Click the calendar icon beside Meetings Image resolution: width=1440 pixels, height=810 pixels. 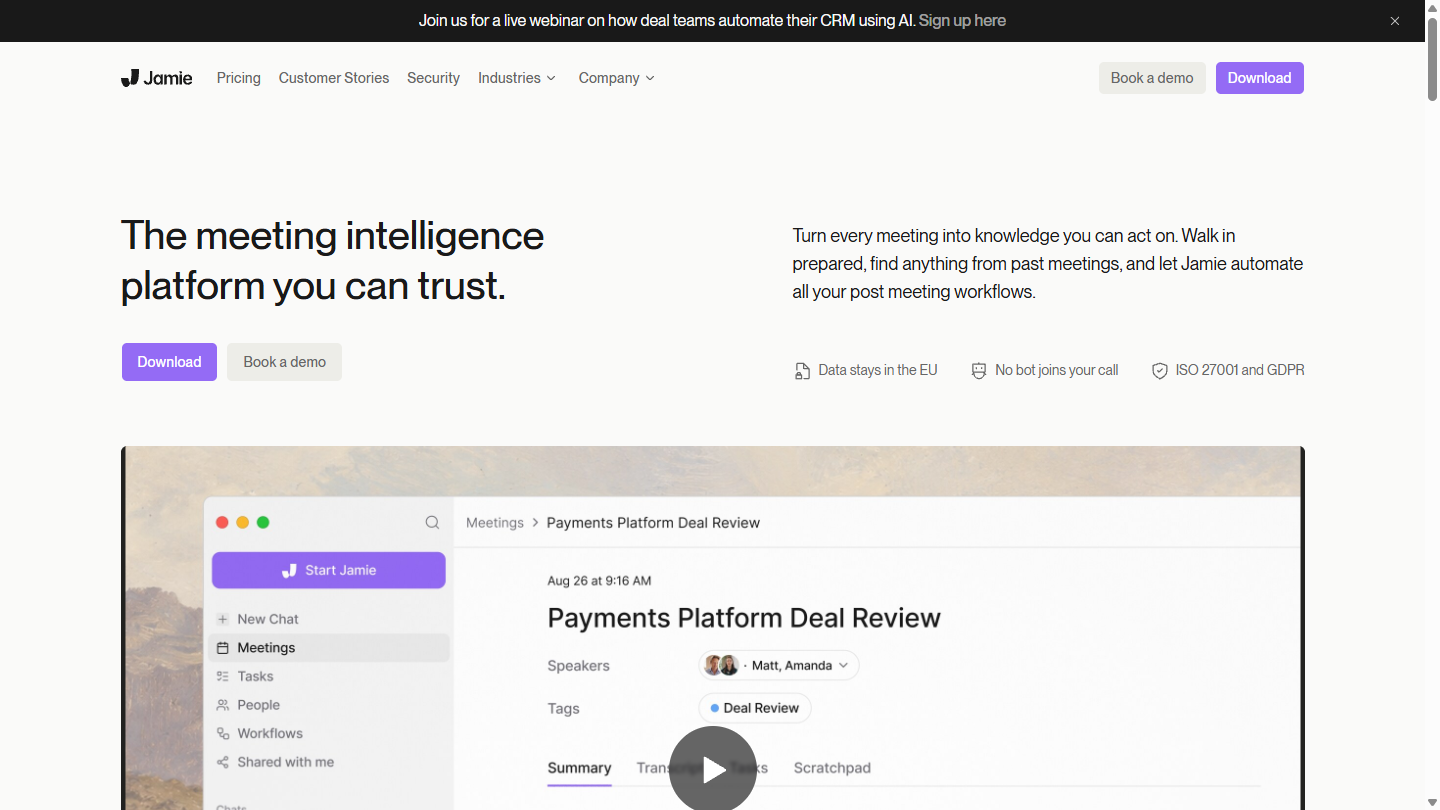coord(223,648)
